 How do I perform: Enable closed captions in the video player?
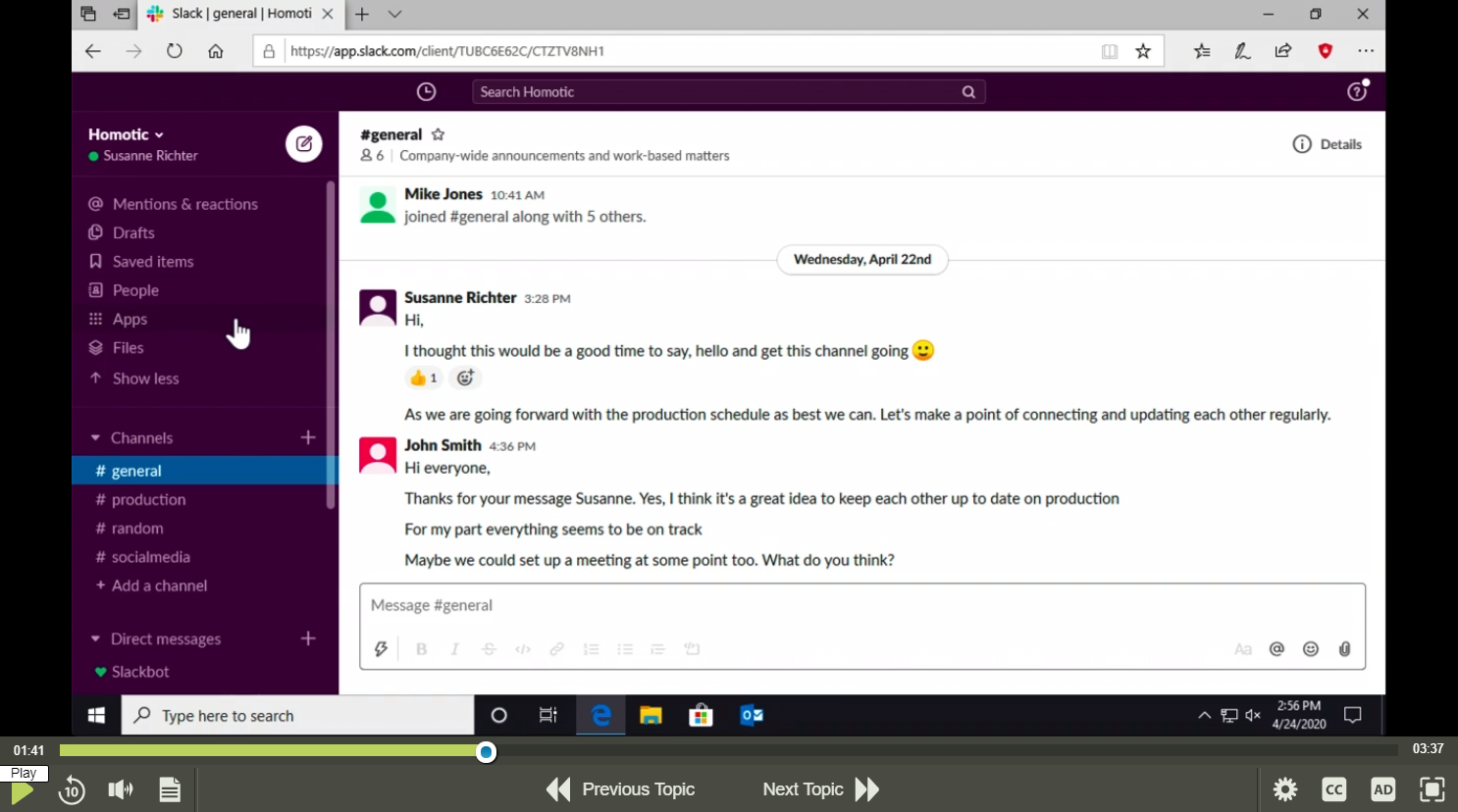coord(1333,789)
